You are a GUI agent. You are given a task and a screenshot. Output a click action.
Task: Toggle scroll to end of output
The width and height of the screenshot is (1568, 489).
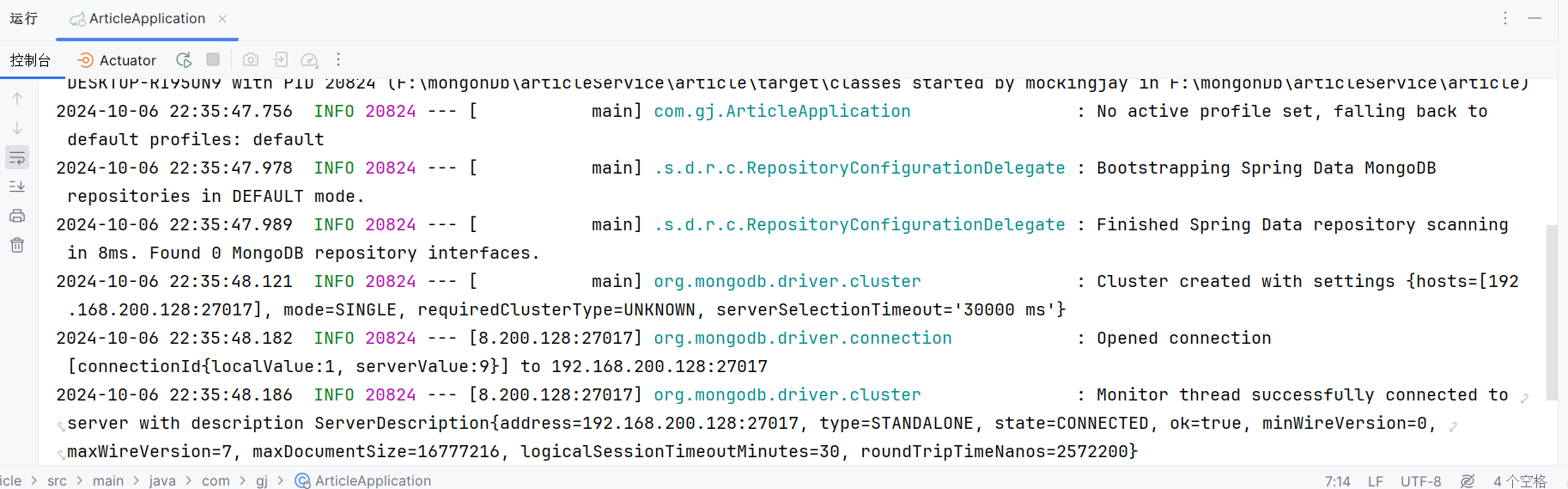(17, 186)
